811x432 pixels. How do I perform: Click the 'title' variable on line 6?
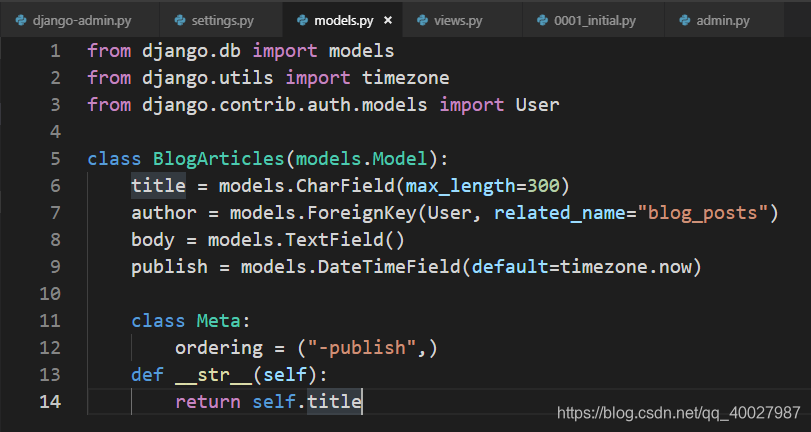158,186
